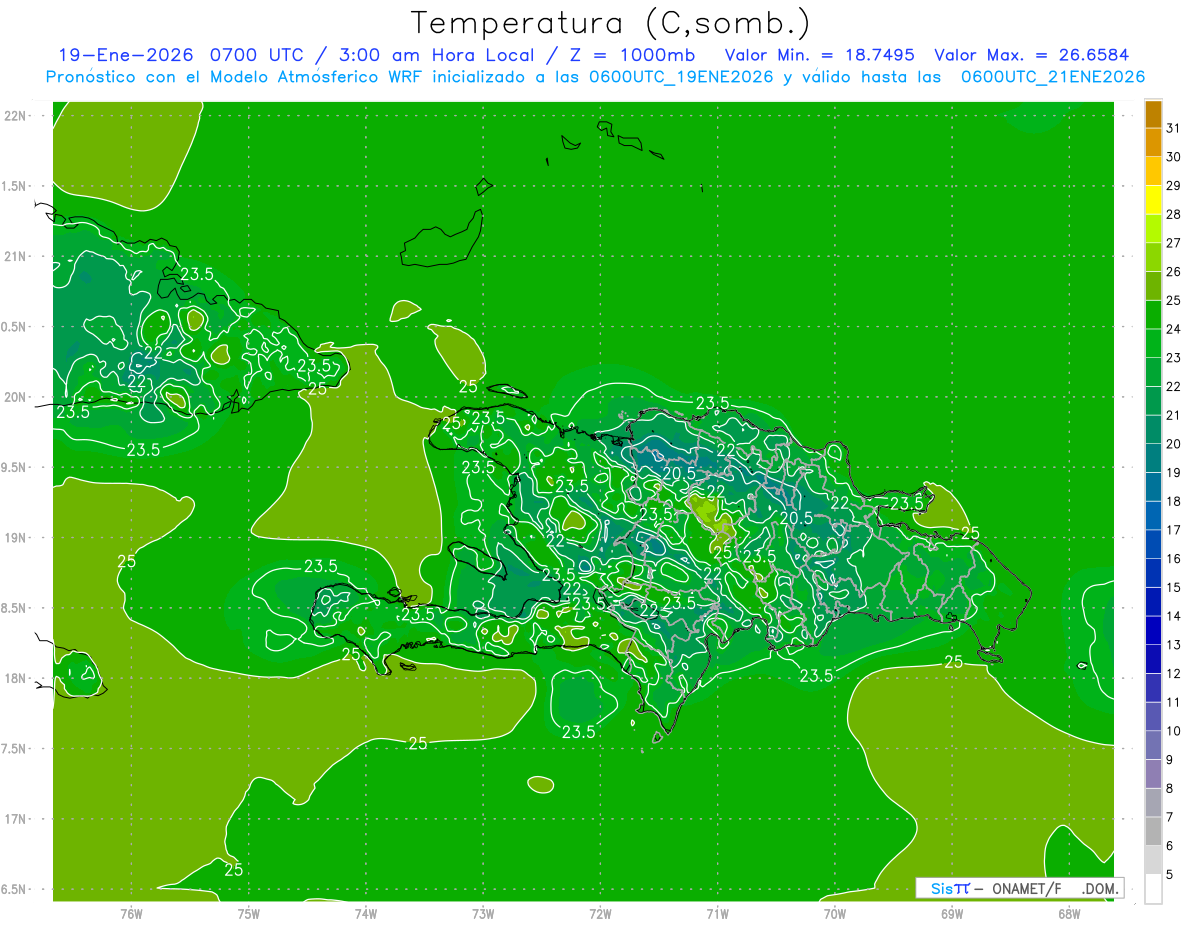Click the '5' label on the color scale
The height and width of the screenshot is (927, 1200).
pyautogui.click(x=1170, y=875)
